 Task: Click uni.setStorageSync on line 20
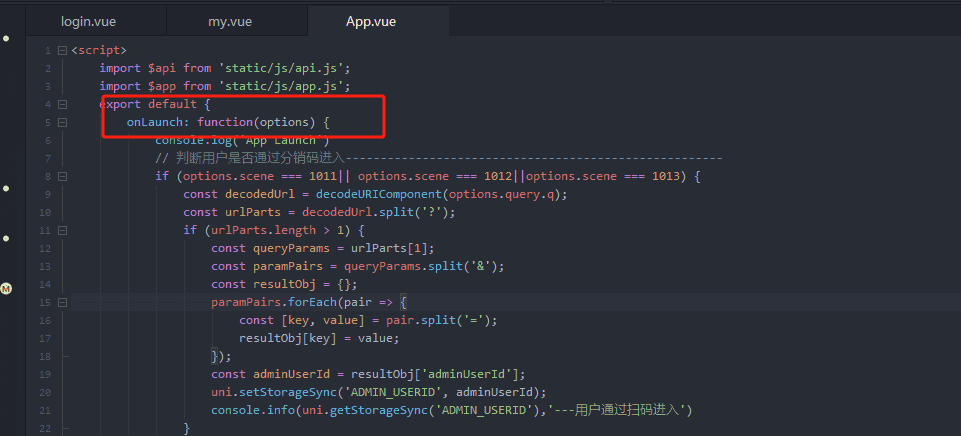coord(265,392)
